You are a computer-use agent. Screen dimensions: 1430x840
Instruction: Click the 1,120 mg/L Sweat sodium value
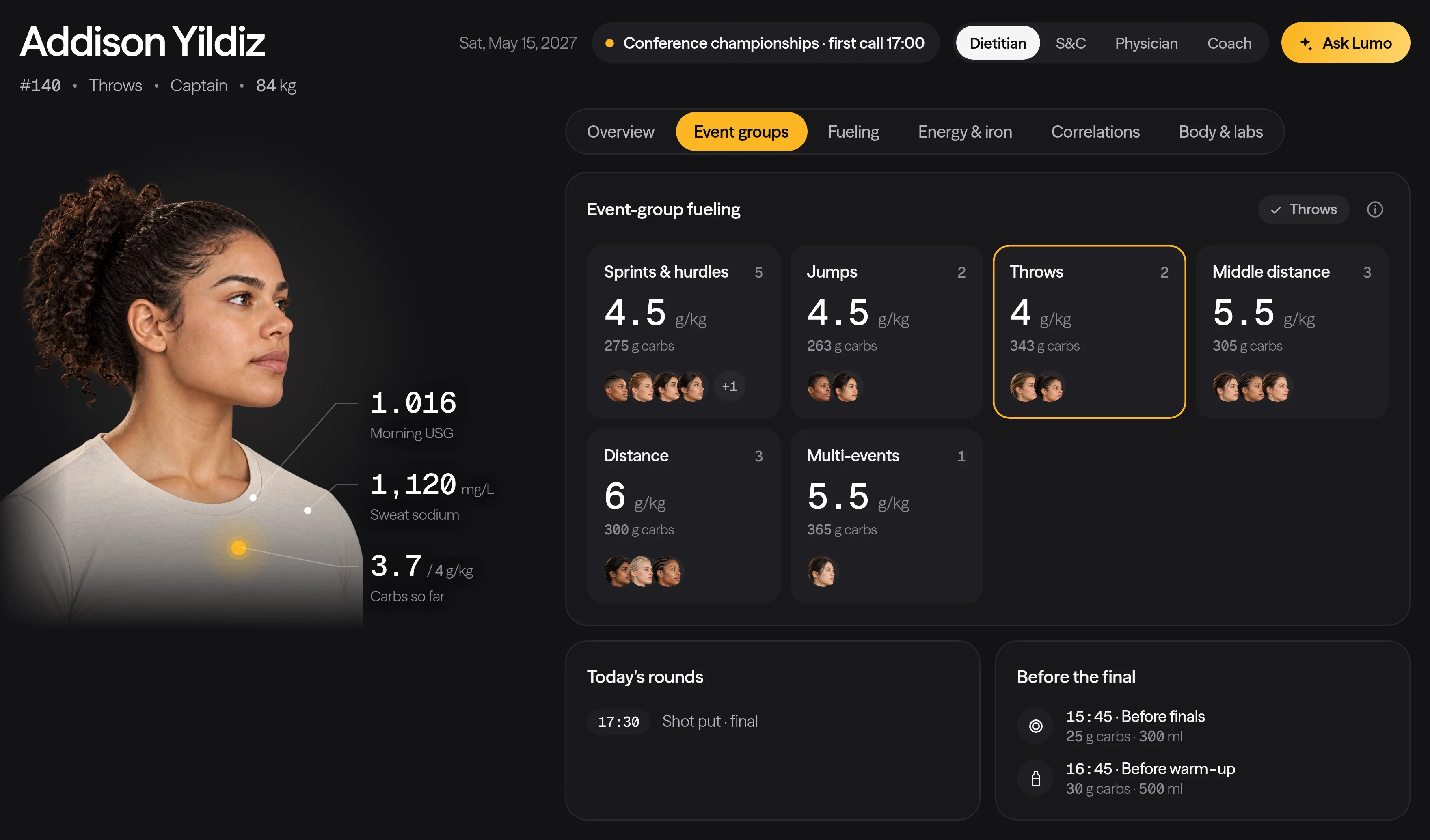coord(432,485)
